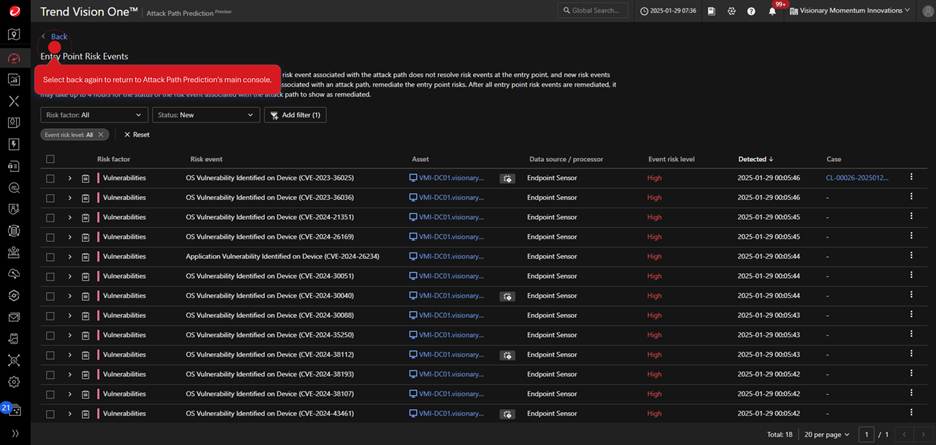Viewport: 936px width, 445px height.
Task: Open the help question mark icon
Action: (751, 11)
